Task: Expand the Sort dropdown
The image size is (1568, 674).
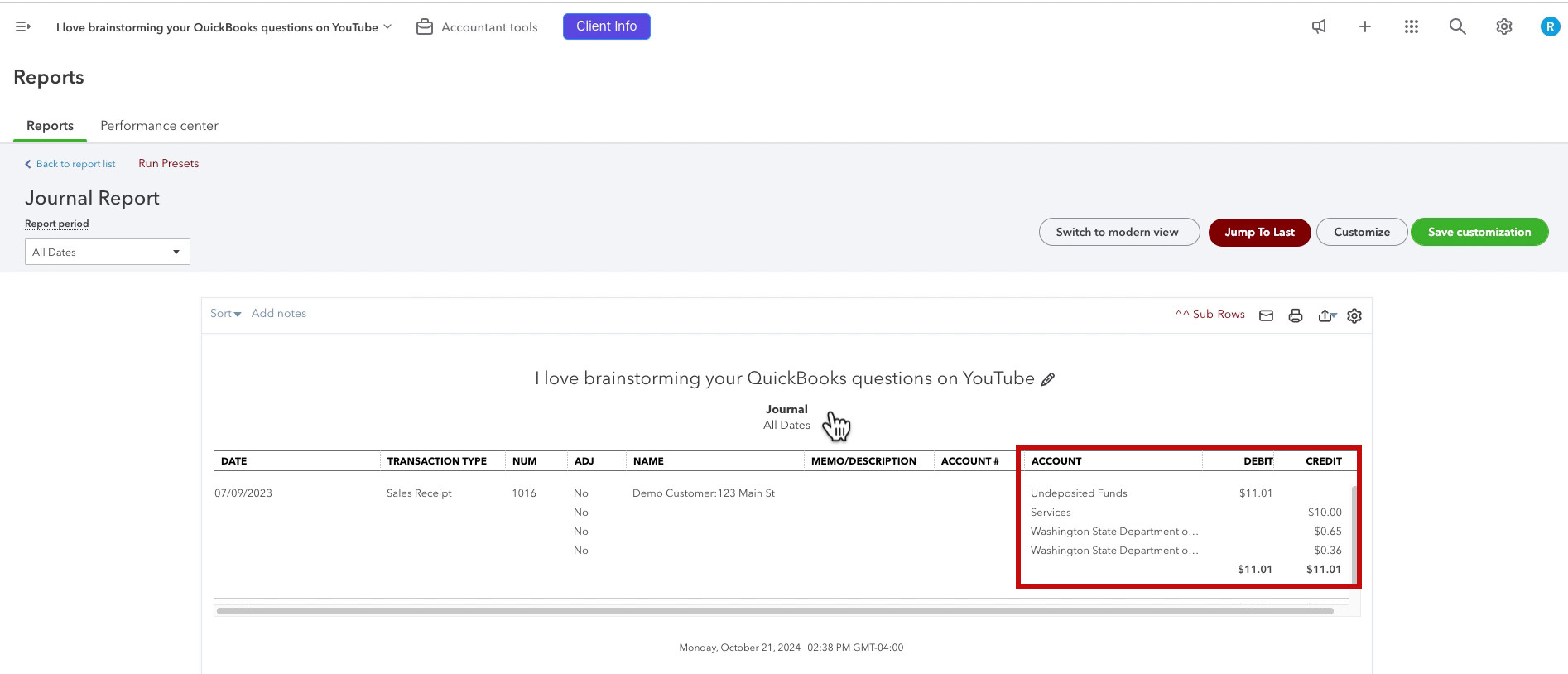Action: click(x=225, y=314)
